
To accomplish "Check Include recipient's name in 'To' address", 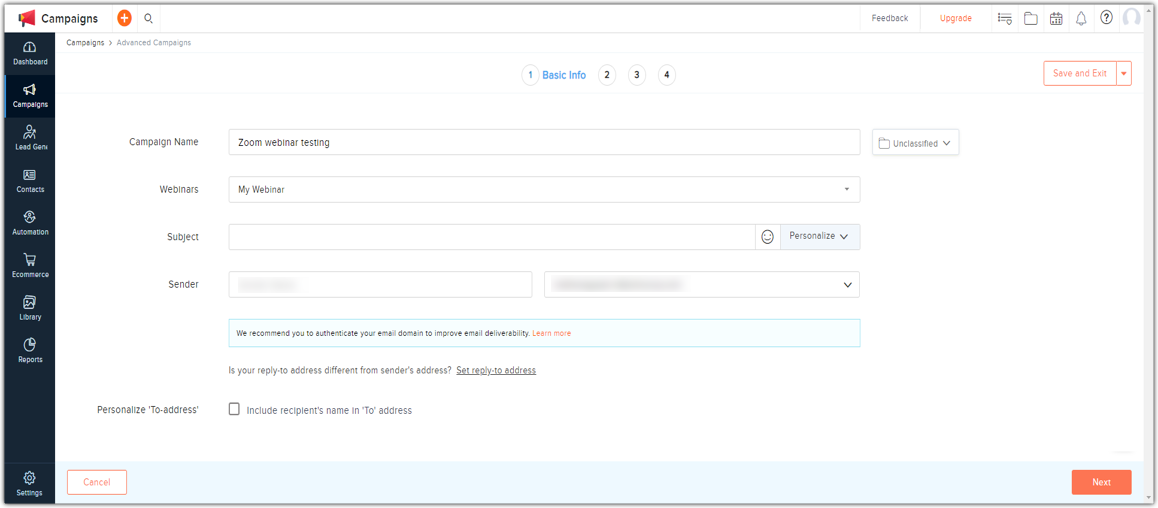I will tap(234, 409).
